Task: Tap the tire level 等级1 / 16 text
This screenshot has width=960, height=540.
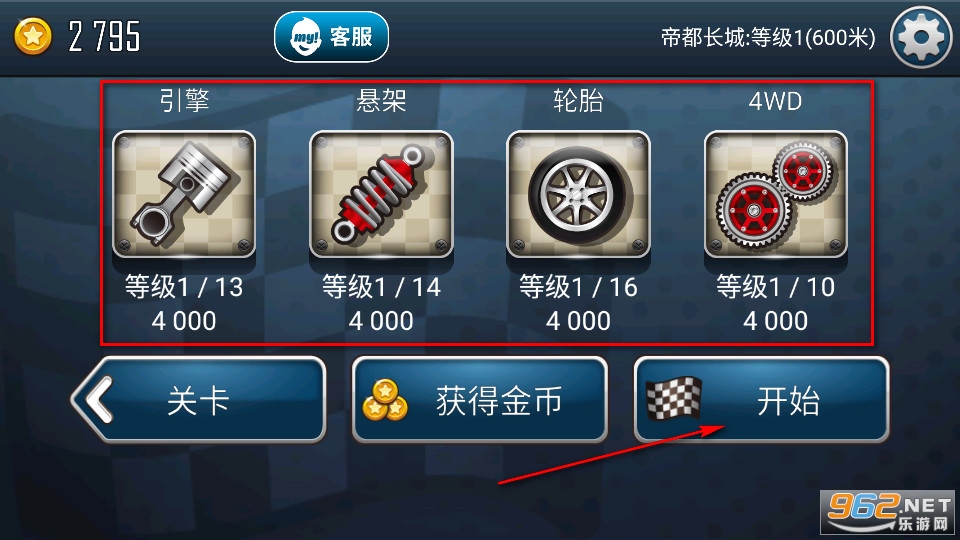Action: point(578,287)
